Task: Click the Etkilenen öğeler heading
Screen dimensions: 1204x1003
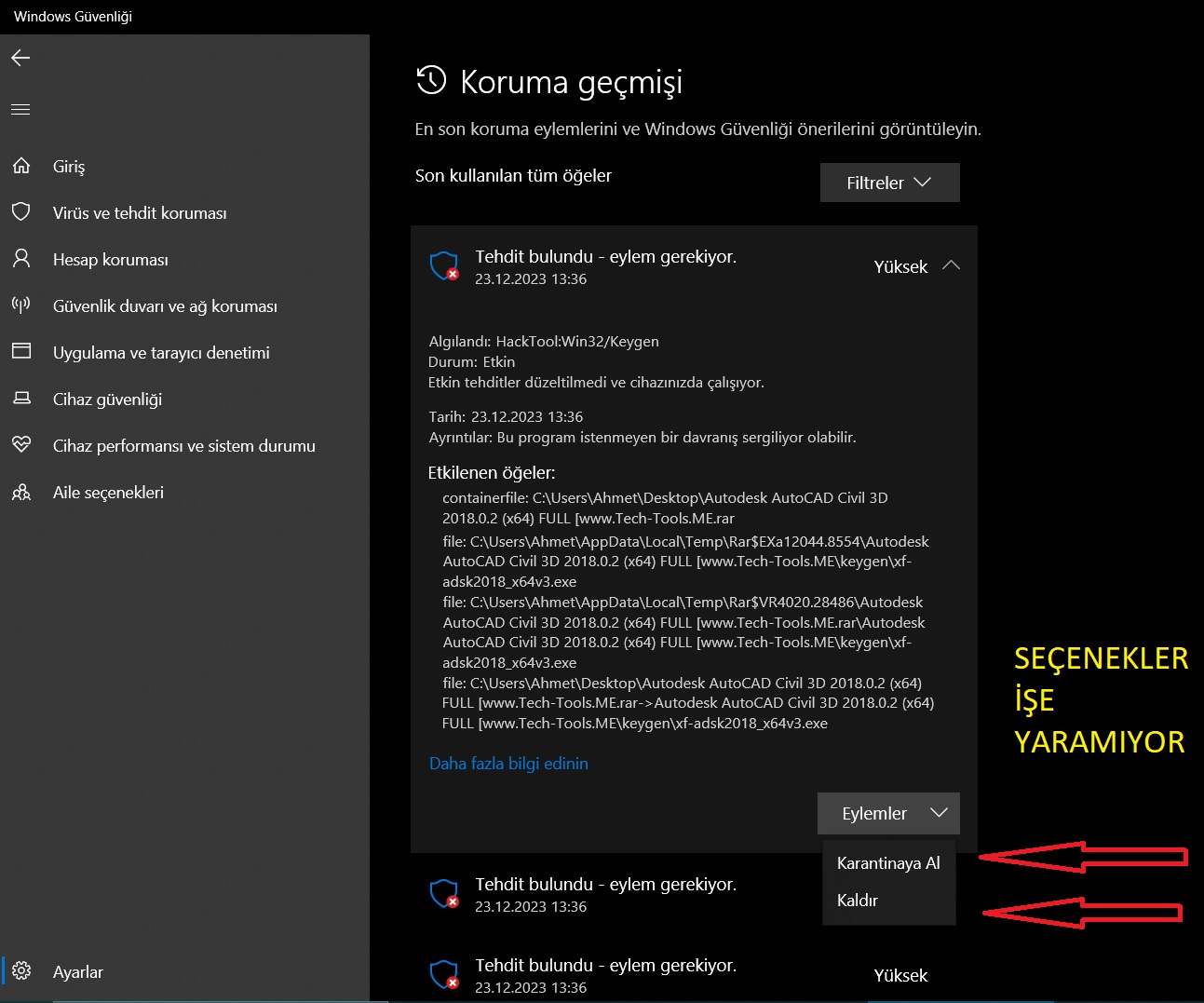Action: point(492,472)
